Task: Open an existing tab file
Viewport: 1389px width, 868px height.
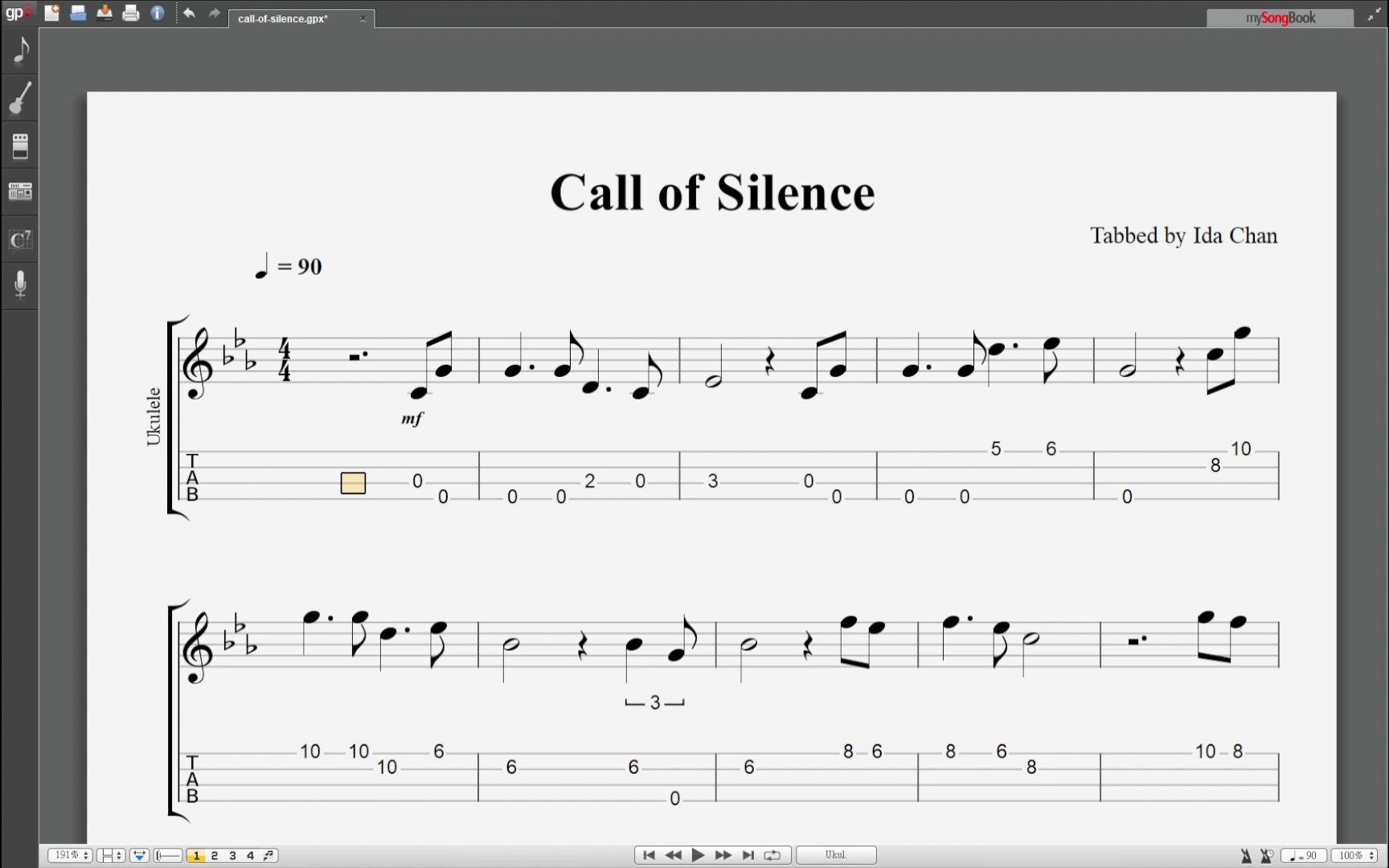Action: tap(78, 13)
